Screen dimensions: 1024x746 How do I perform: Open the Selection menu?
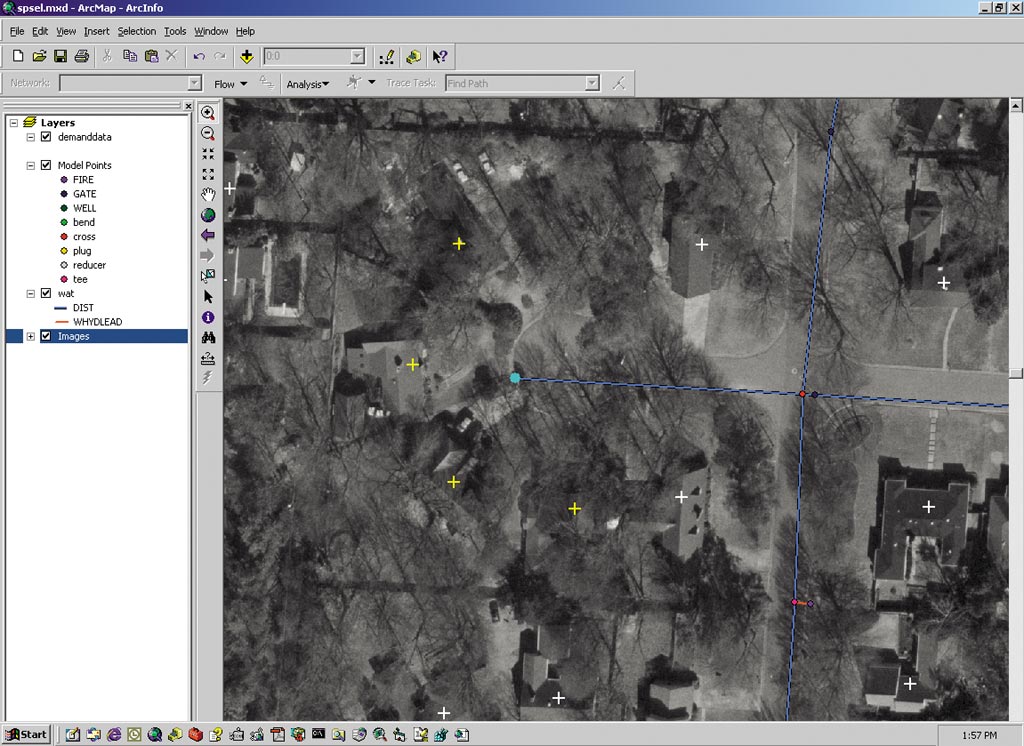(x=137, y=32)
